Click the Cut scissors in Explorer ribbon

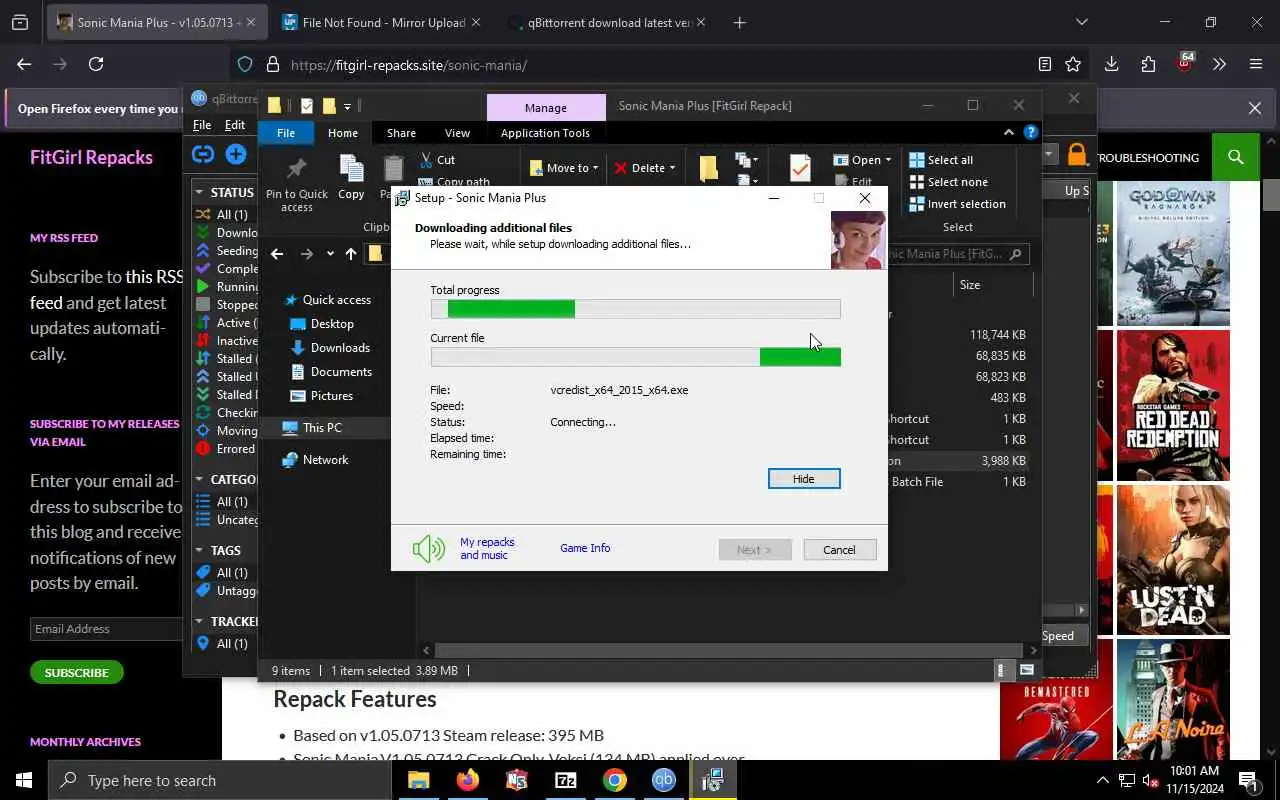(426, 160)
